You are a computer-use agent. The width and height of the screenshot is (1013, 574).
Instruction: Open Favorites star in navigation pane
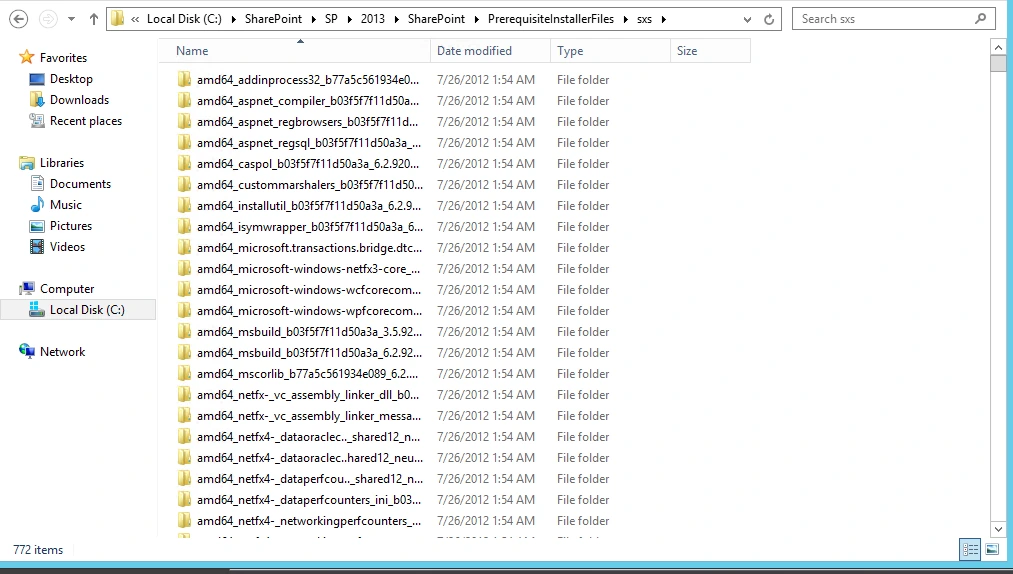tap(26, 58)
